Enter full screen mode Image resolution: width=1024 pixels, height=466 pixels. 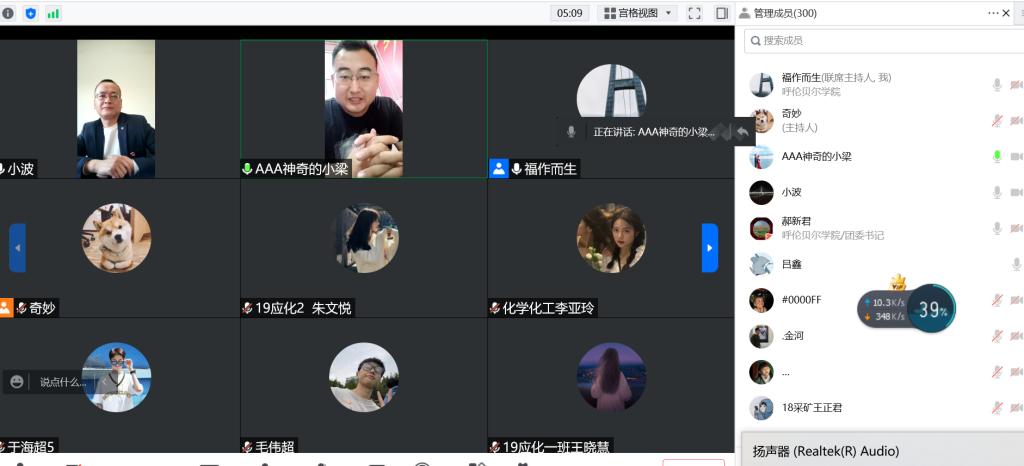tap(695, 13)
